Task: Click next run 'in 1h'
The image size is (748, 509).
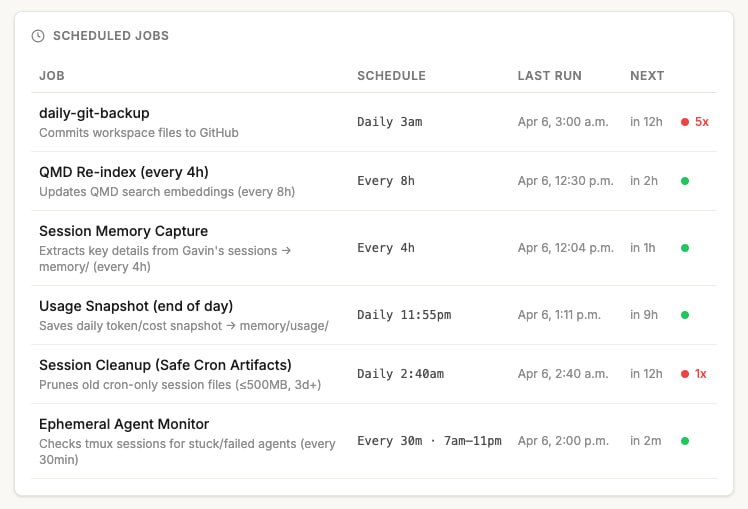Action: [643, 248]
